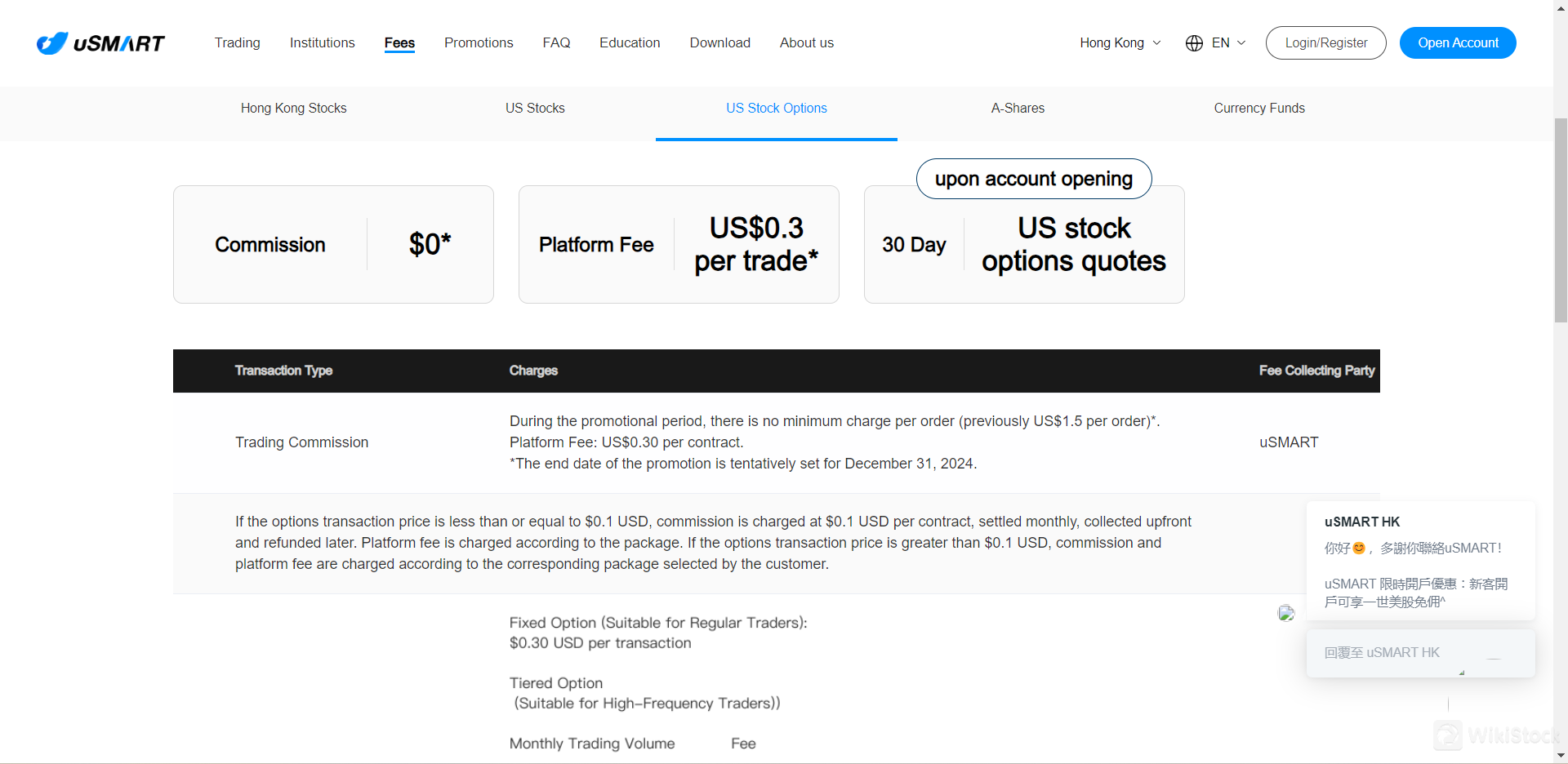Click the $0.30 USD per transaction text
Viewport: 1568px width, 764px height.
600,643
